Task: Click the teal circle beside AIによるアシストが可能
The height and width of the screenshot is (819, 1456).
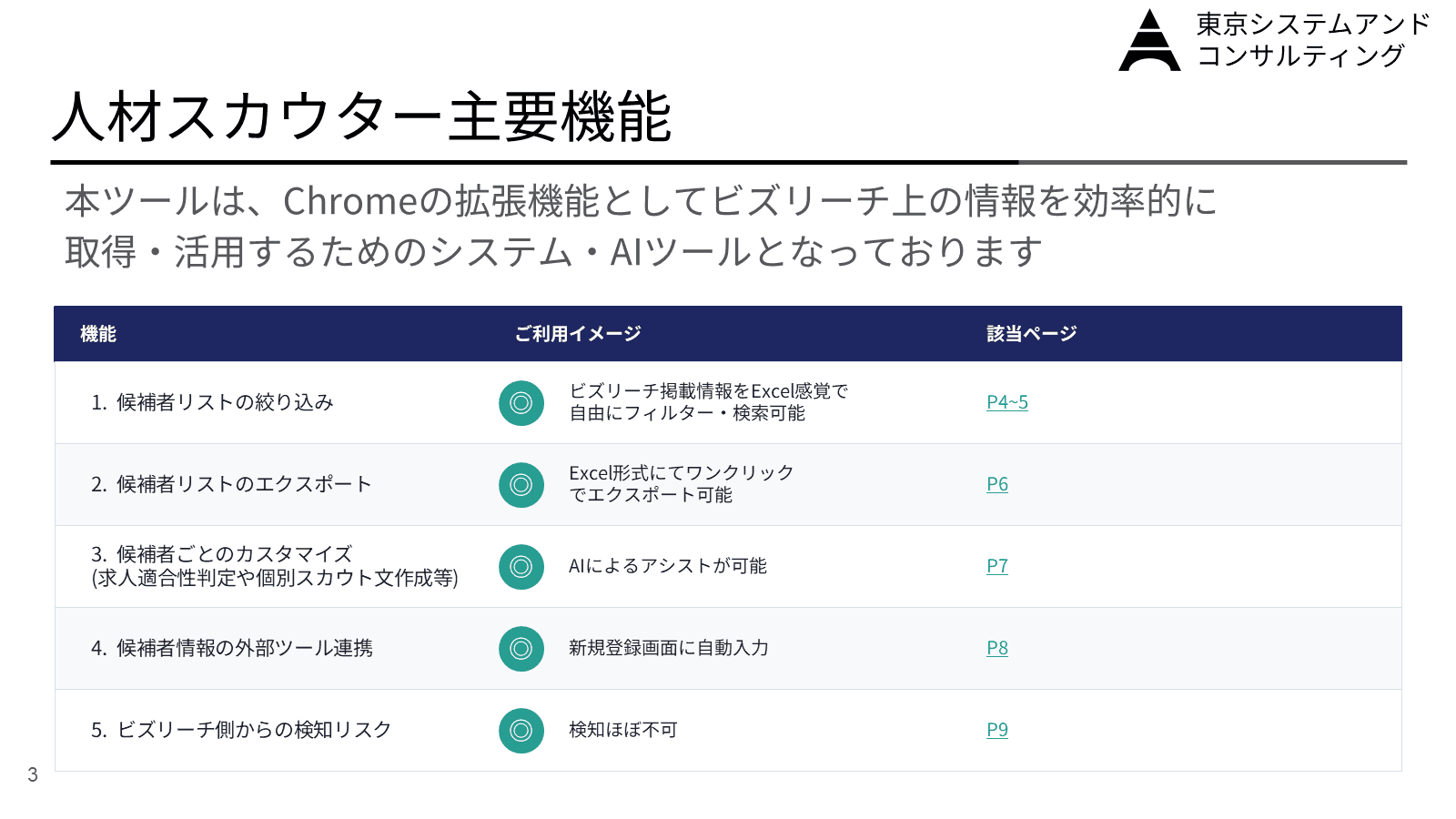Action: 521,567
